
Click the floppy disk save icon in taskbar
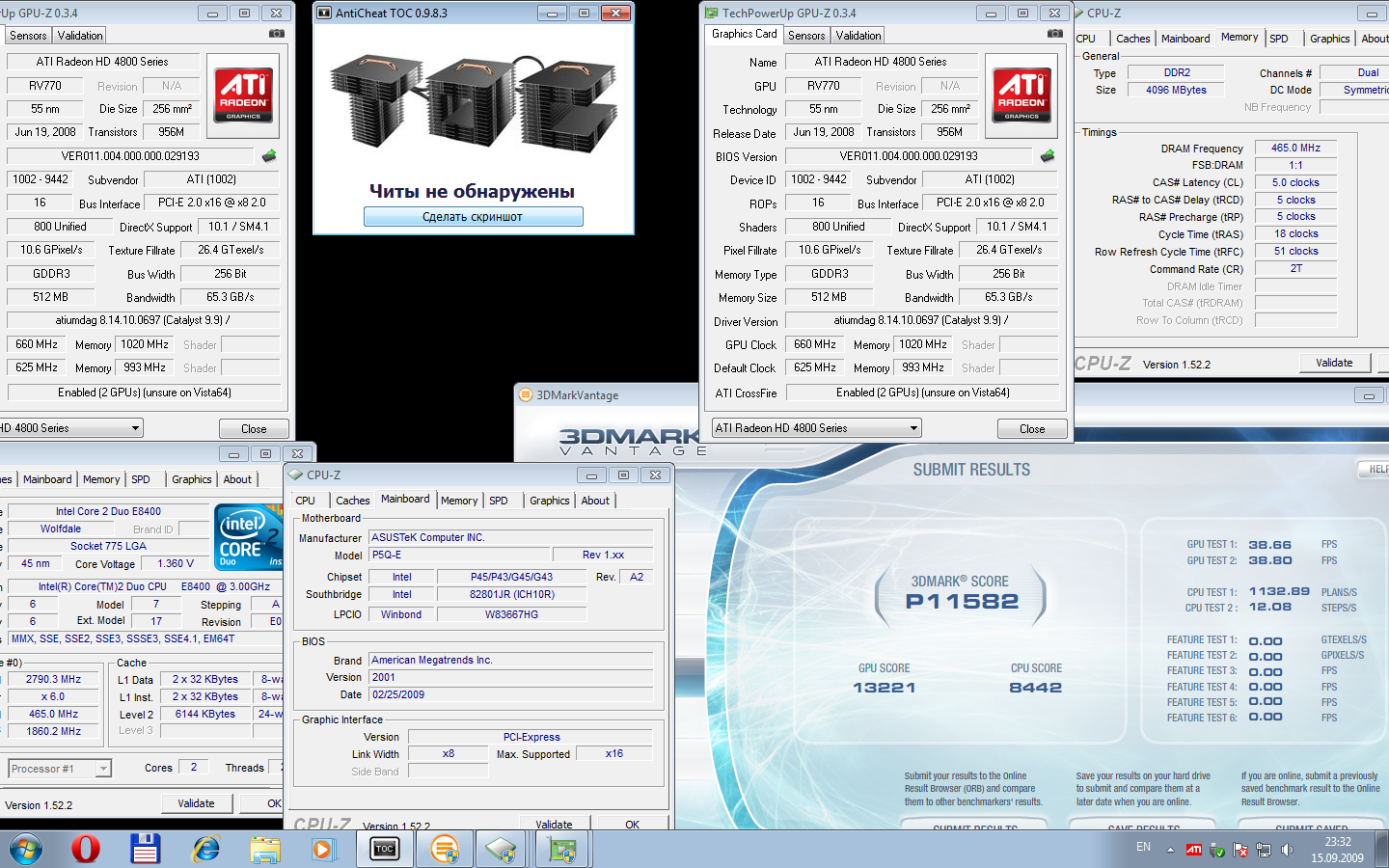click(x=145, y=849)
